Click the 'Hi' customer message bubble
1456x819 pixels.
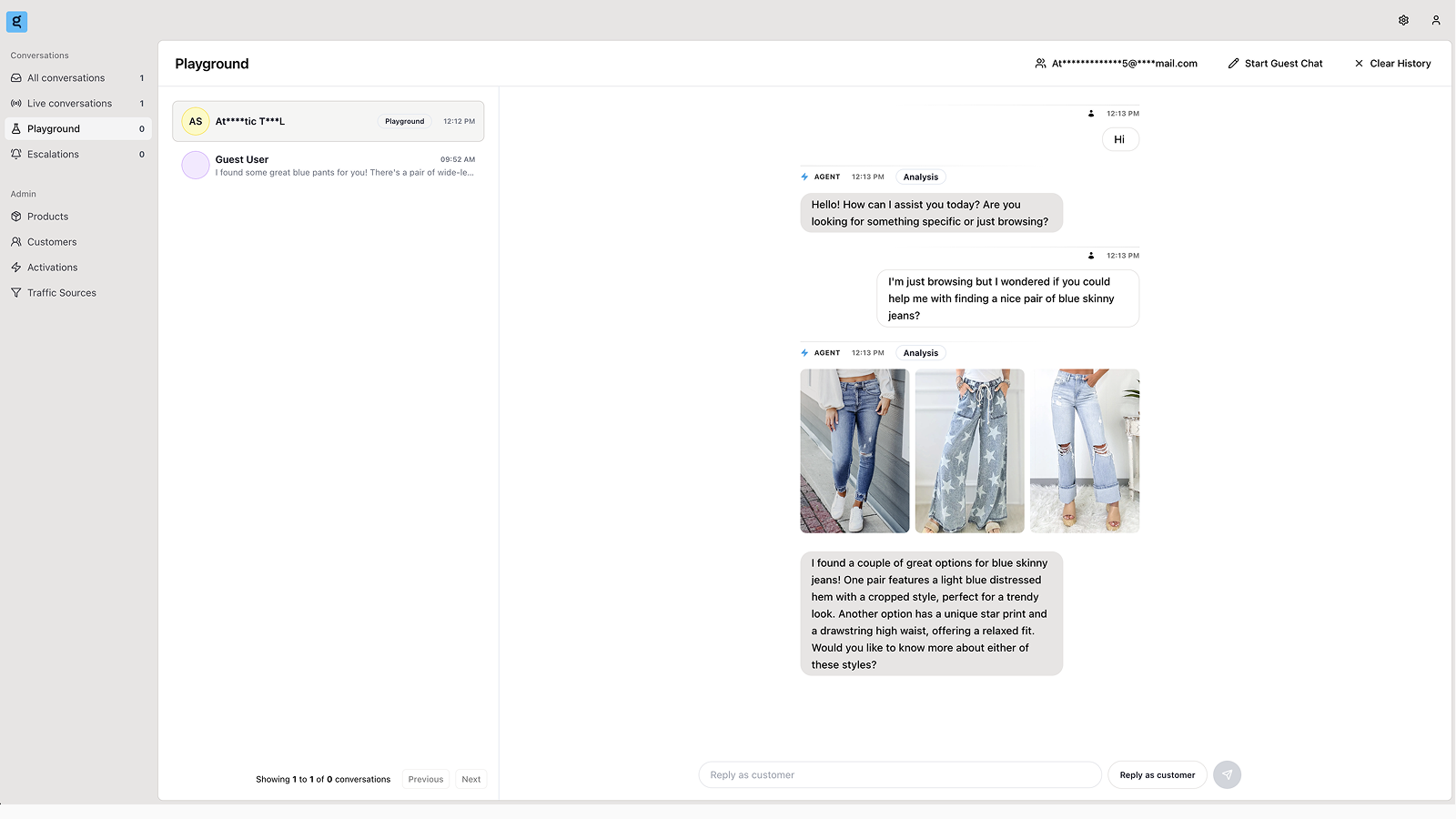tap(1120, 139)
